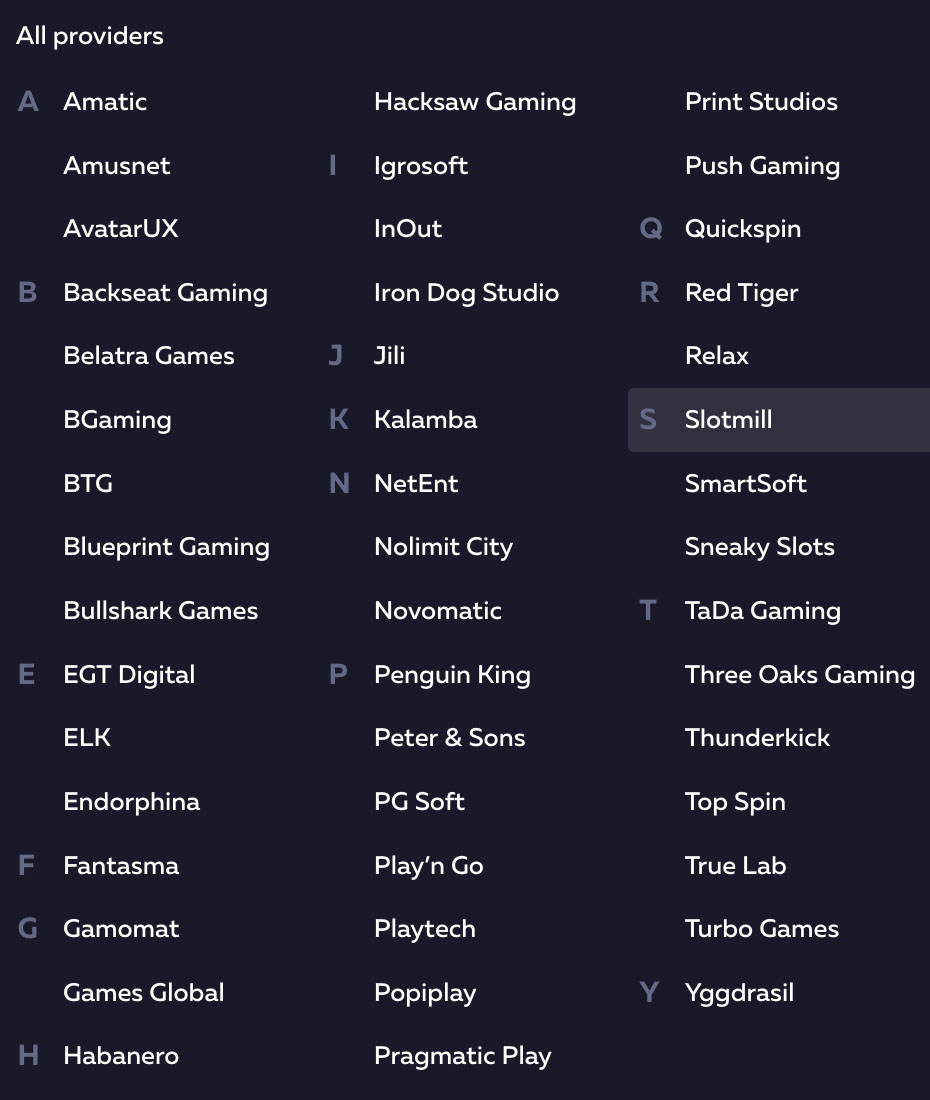Image resolution: width=930 pixels, height=1100 pixels.
Task: Select Yggdrasil from the list
Action: [x=739, y=993]
